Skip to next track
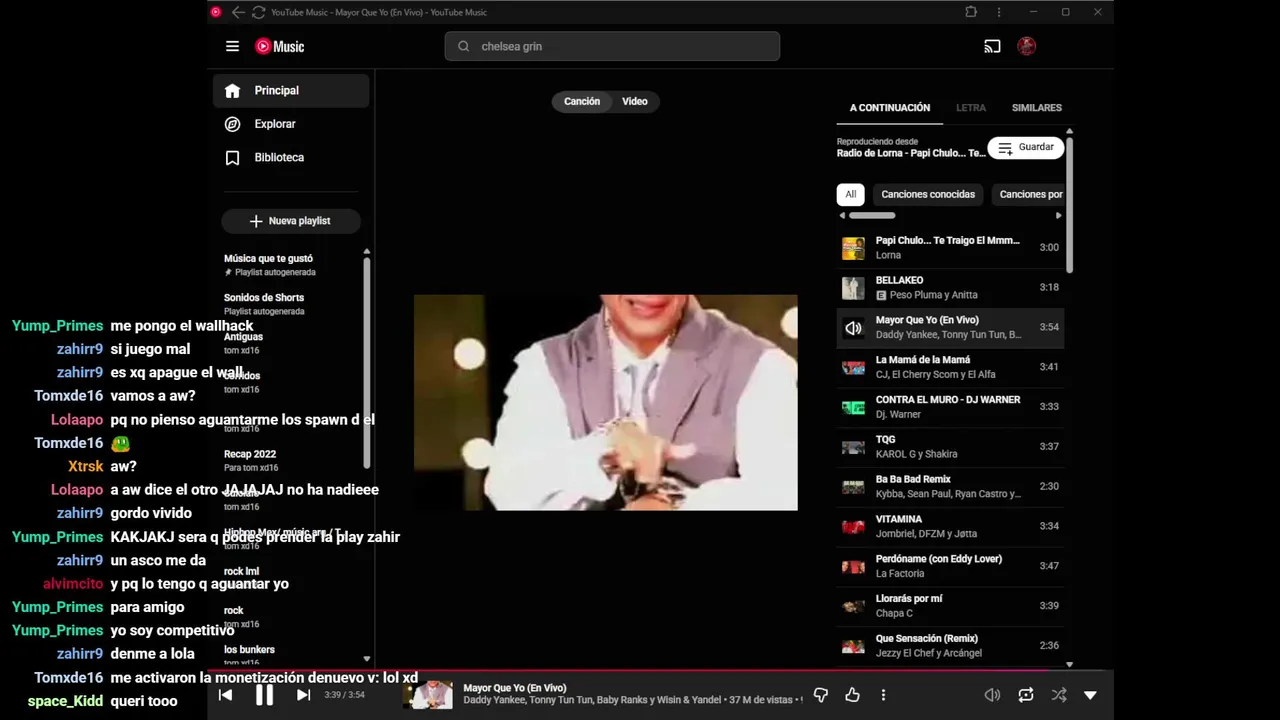Viewport: 1280px width, 720px height. (x=303, y=695)
